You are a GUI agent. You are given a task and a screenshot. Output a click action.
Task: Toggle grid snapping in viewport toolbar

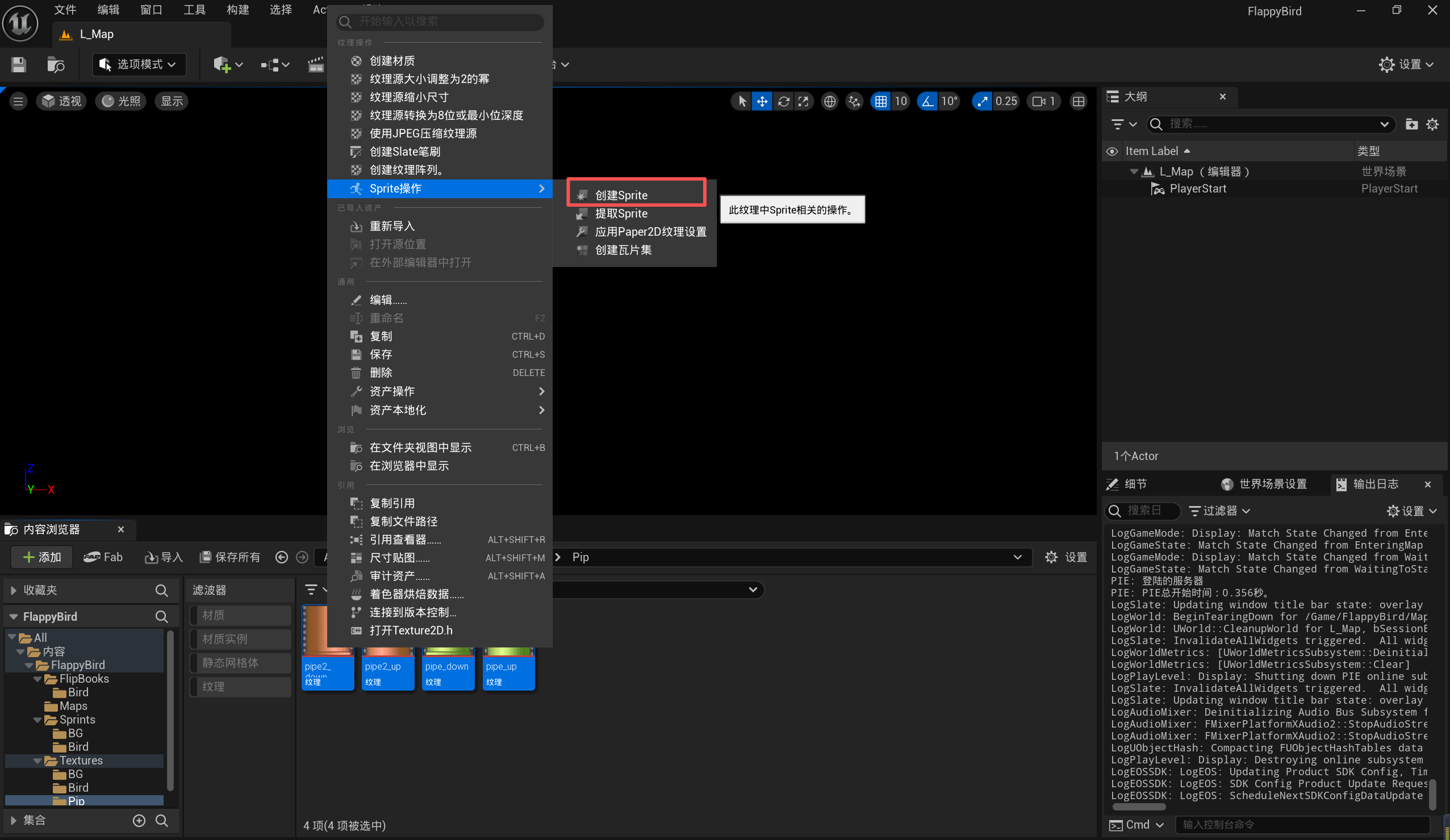click(880, 101)
